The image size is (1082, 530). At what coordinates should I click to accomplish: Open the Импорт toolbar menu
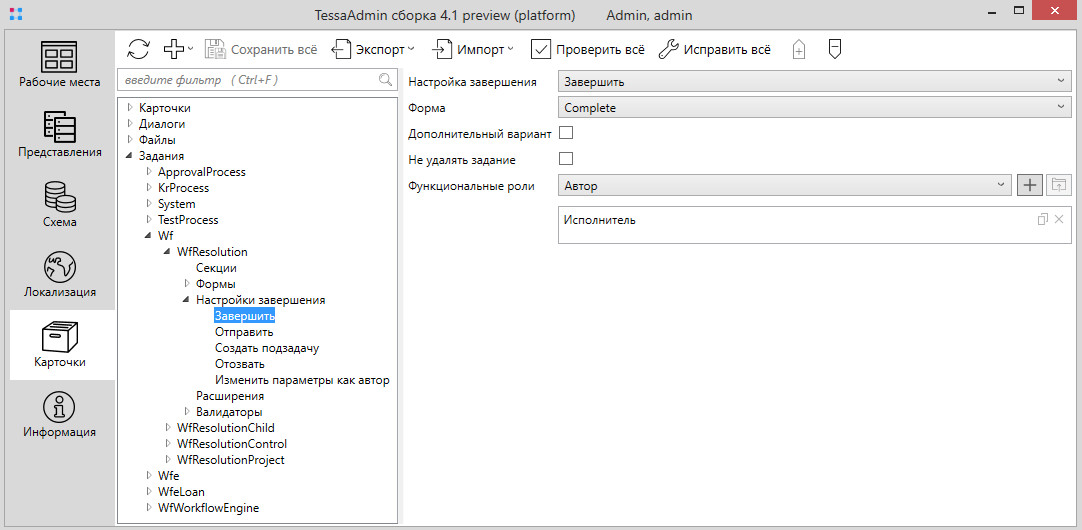click(473, 49)
